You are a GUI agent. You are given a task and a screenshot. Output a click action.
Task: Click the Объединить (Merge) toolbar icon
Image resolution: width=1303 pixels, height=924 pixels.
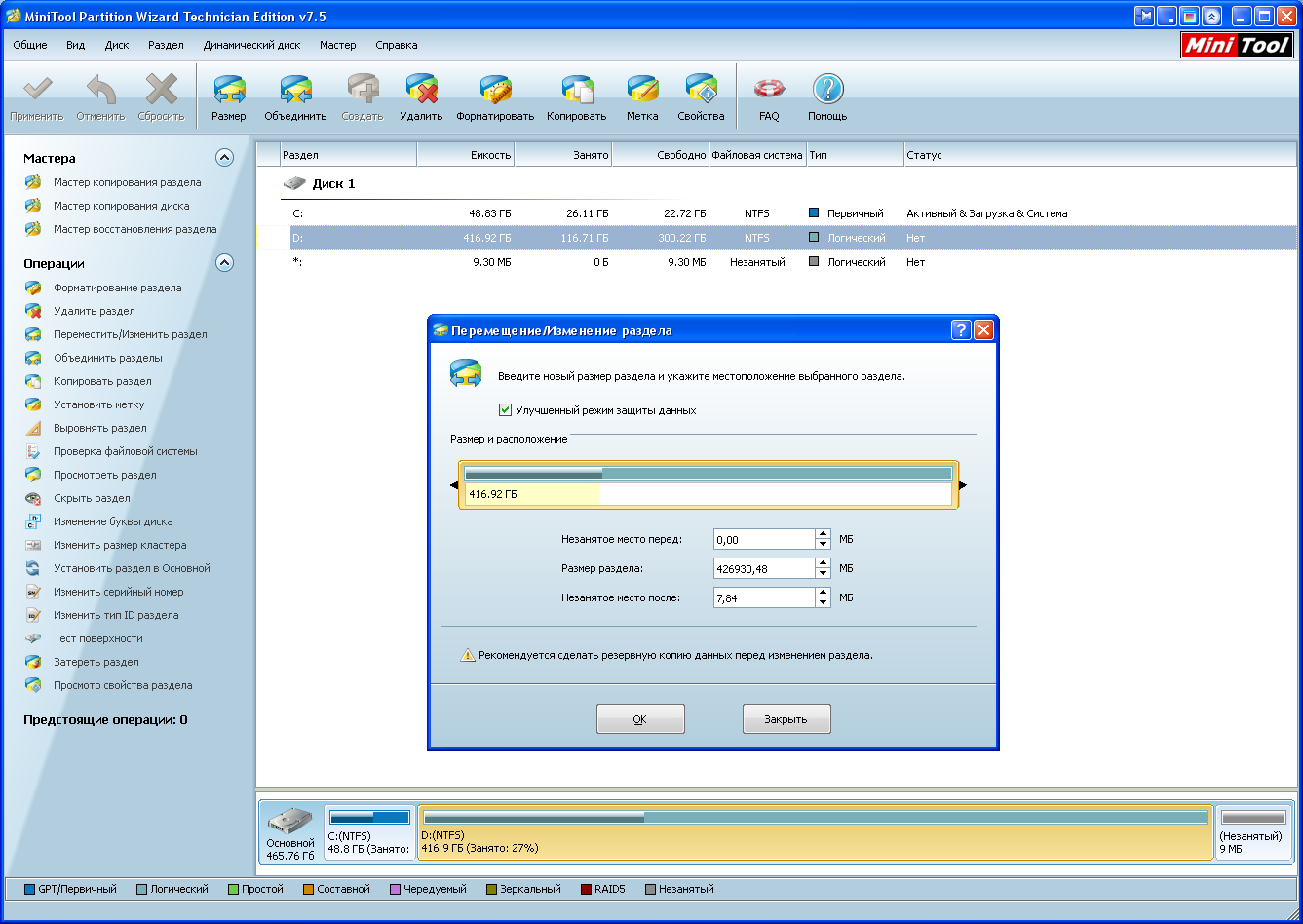tap(295, 91)
